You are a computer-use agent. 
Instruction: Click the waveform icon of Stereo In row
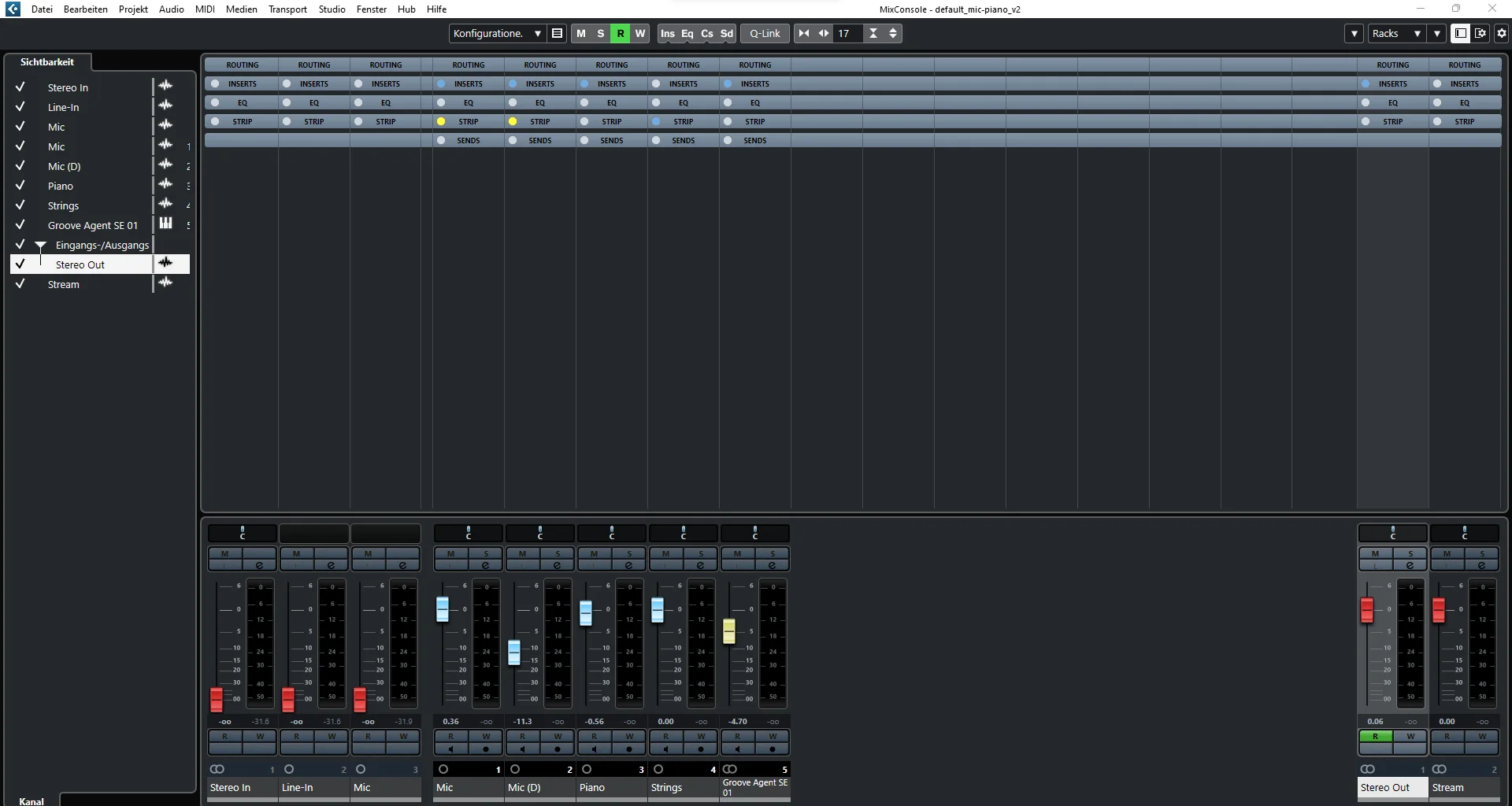(x=165, y=87)
